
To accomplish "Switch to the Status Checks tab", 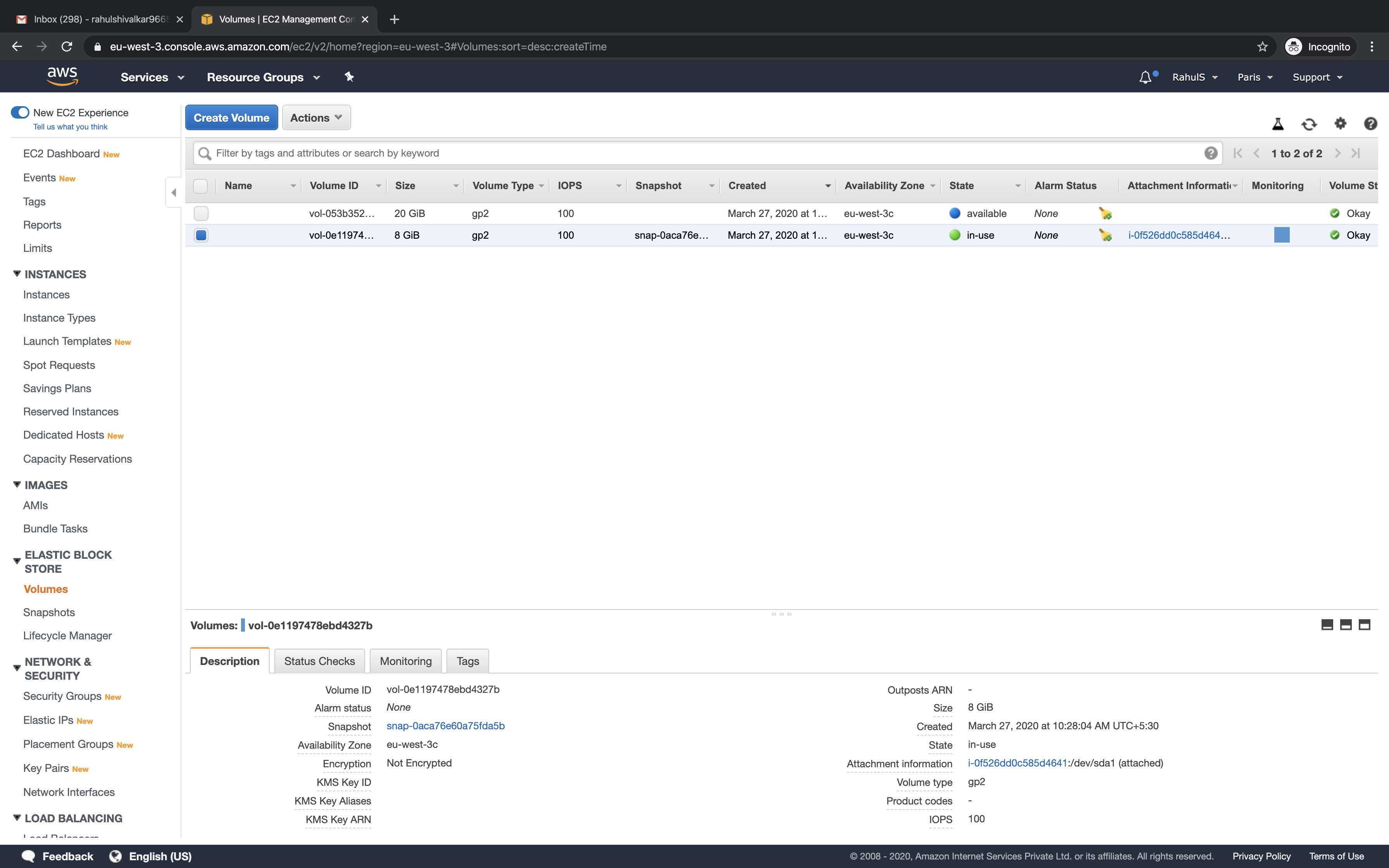I will [320, 661].
